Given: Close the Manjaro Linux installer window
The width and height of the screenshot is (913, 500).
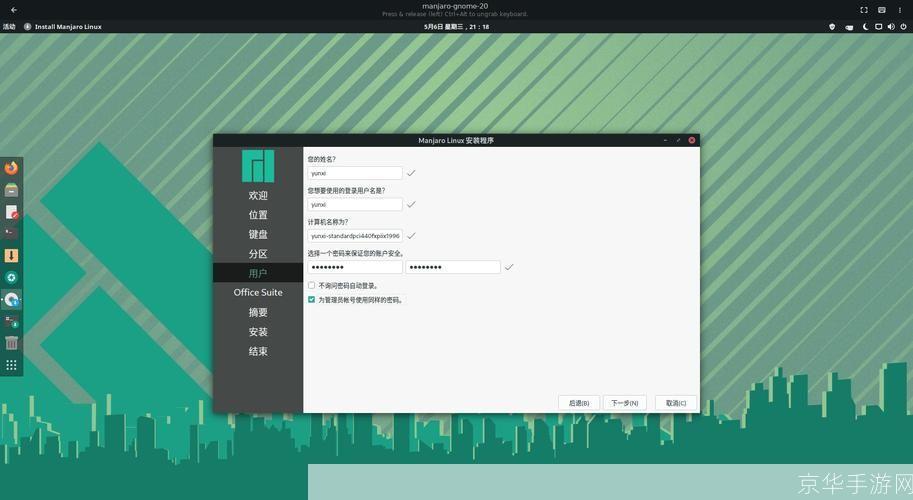Looking at the screenshot, I should pos(692,140).
